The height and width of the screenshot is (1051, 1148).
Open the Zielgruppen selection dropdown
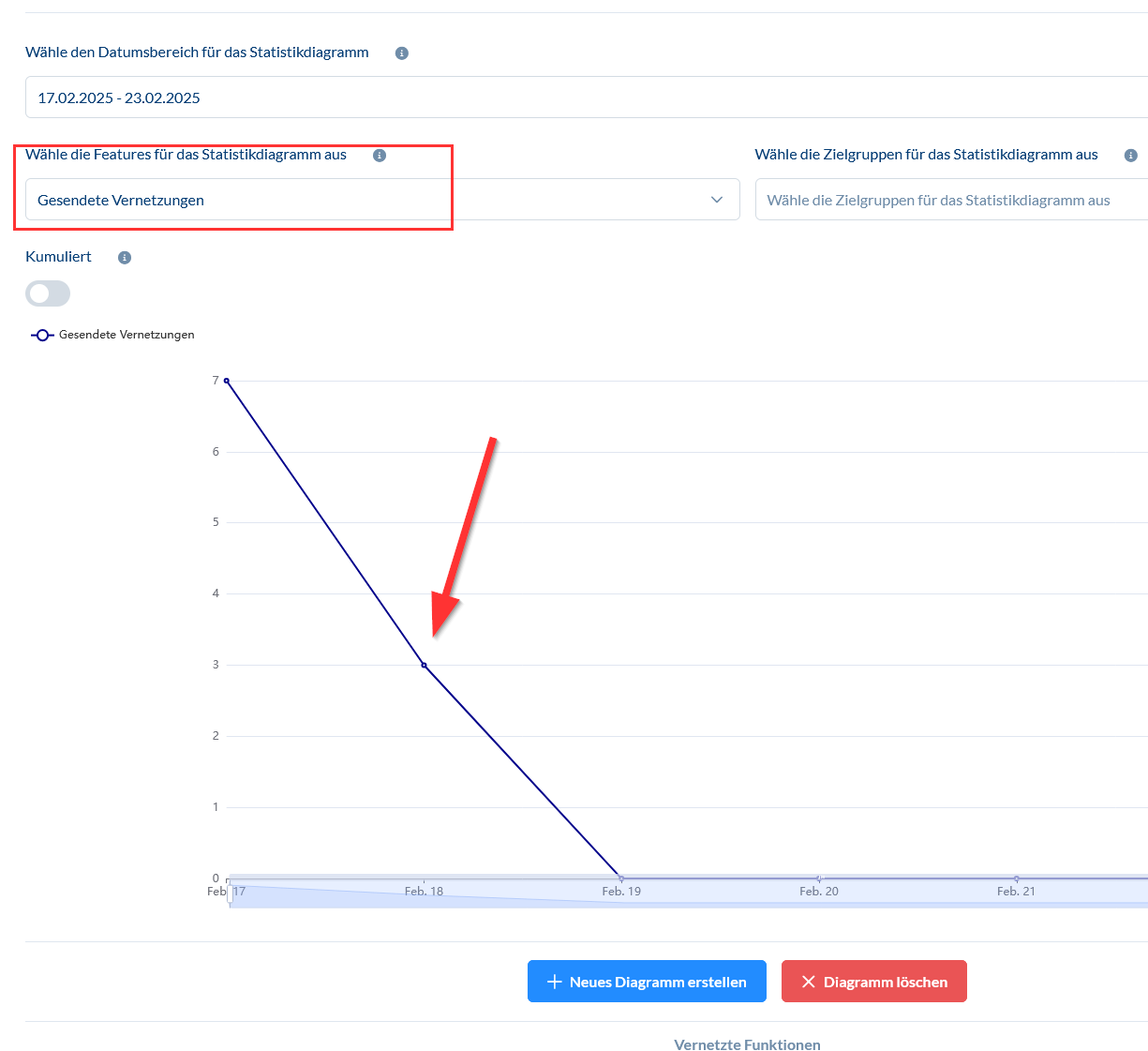(947, 200)
